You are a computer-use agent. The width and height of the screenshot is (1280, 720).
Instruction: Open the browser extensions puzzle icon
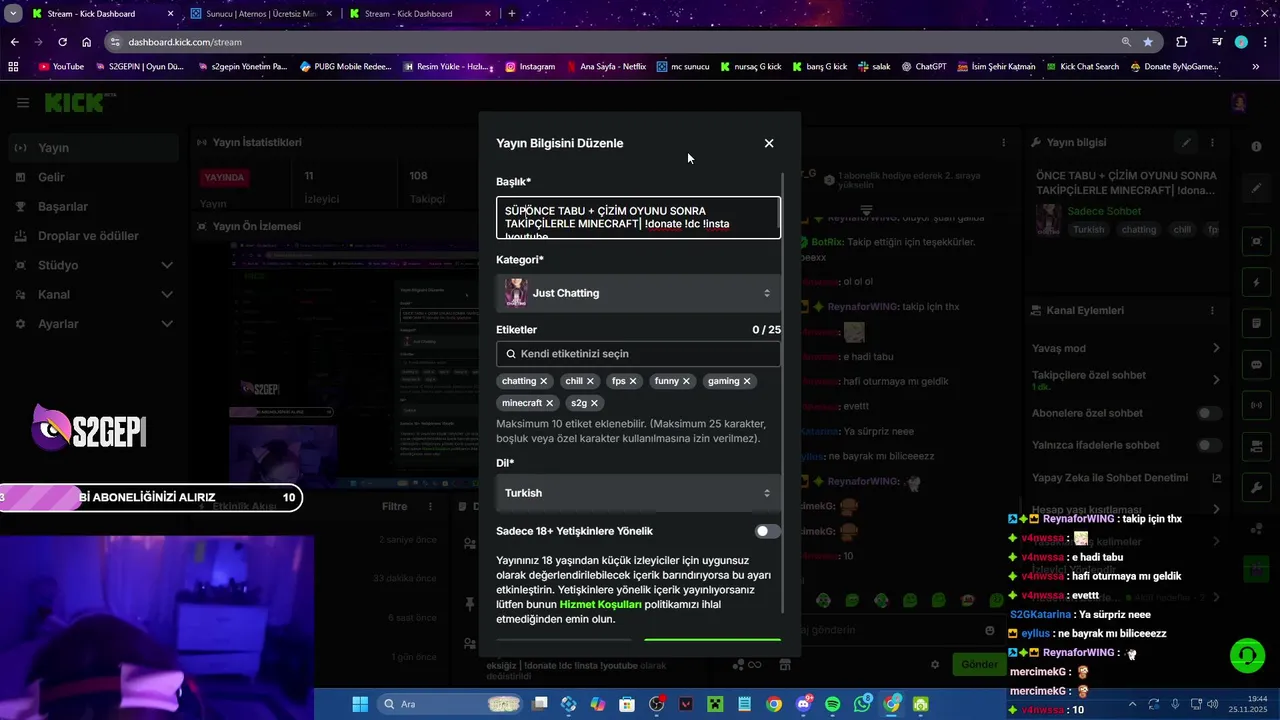pos(1182,42)
